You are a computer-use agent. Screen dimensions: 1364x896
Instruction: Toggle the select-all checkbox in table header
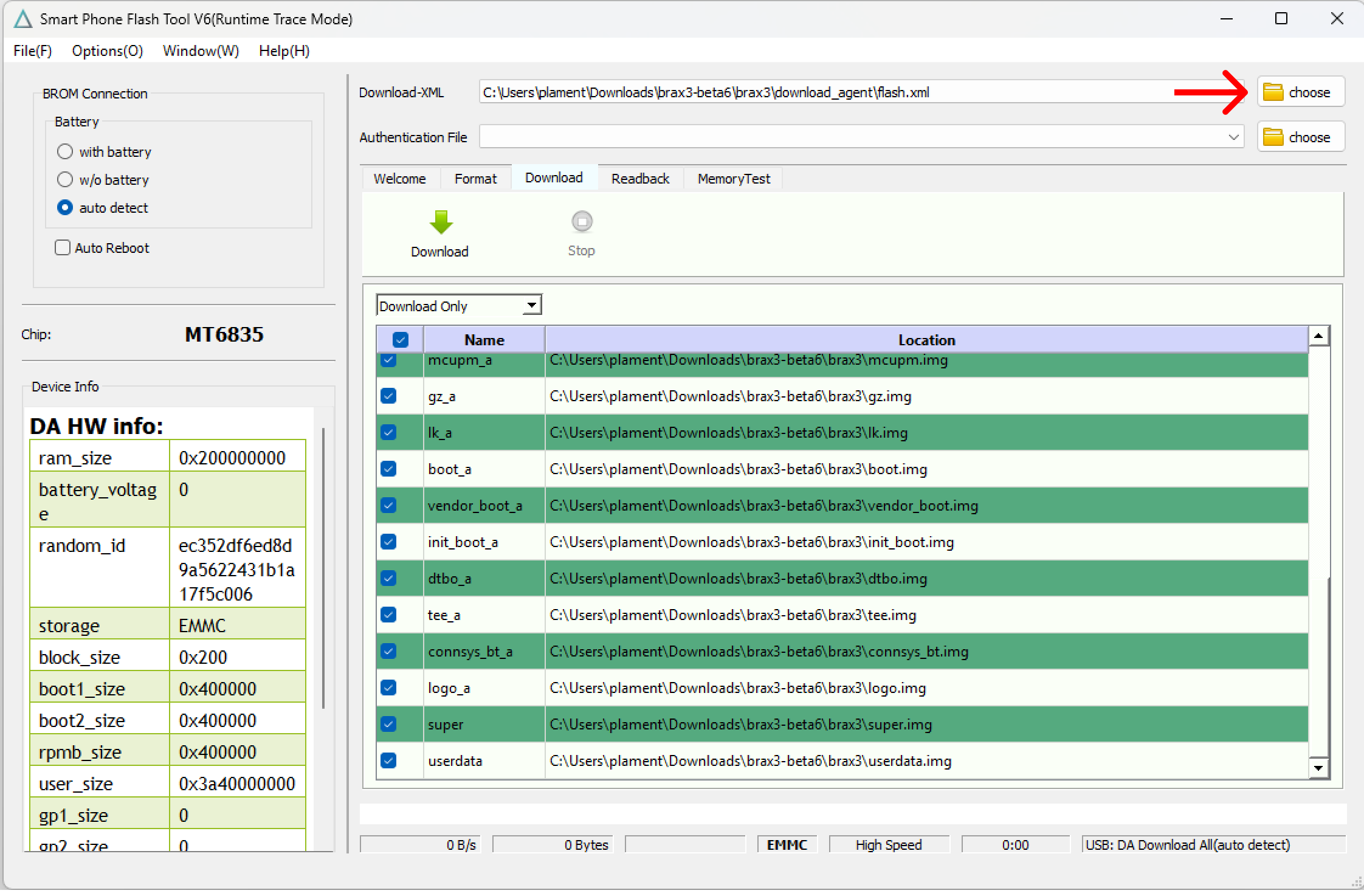[400, 340]
